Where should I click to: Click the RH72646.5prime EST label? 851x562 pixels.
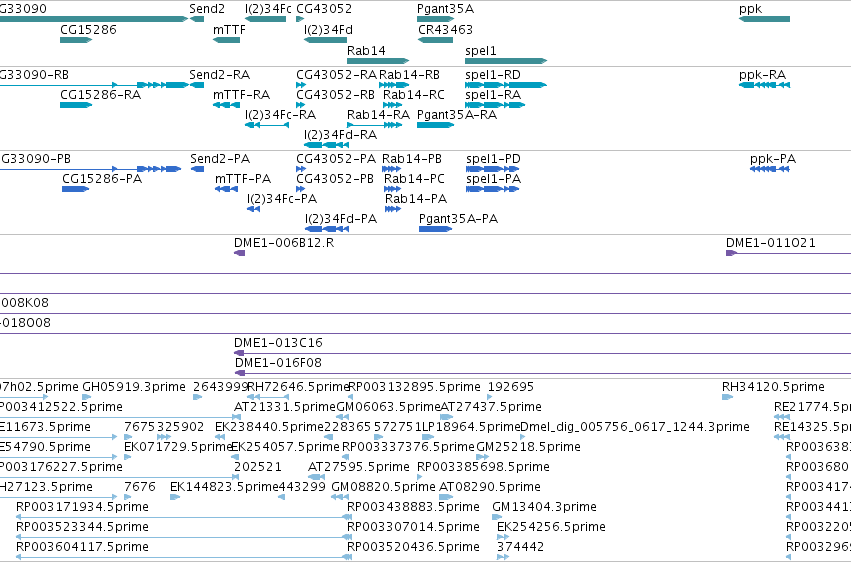297,387
